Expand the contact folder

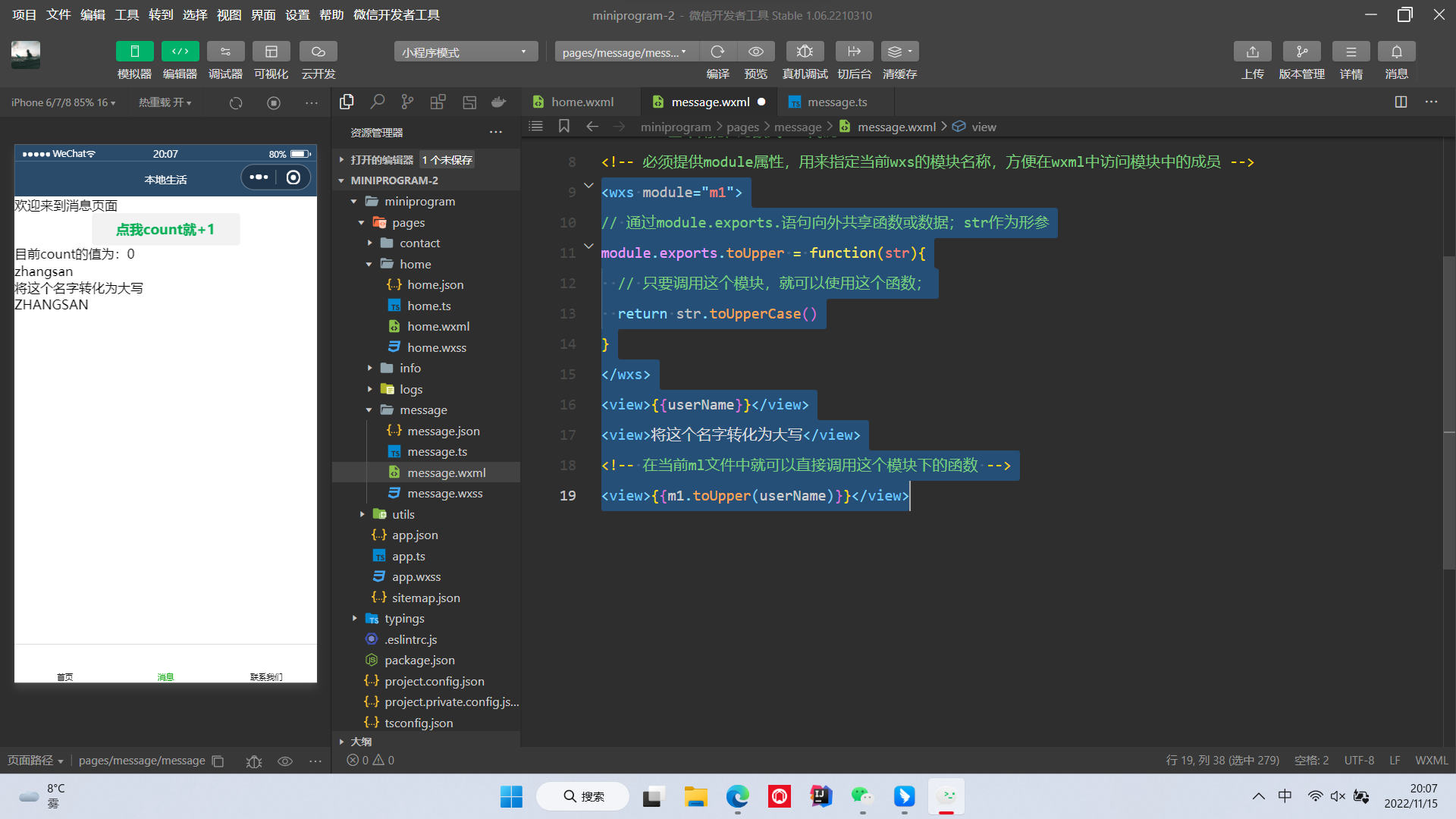(x=419, y=243)
